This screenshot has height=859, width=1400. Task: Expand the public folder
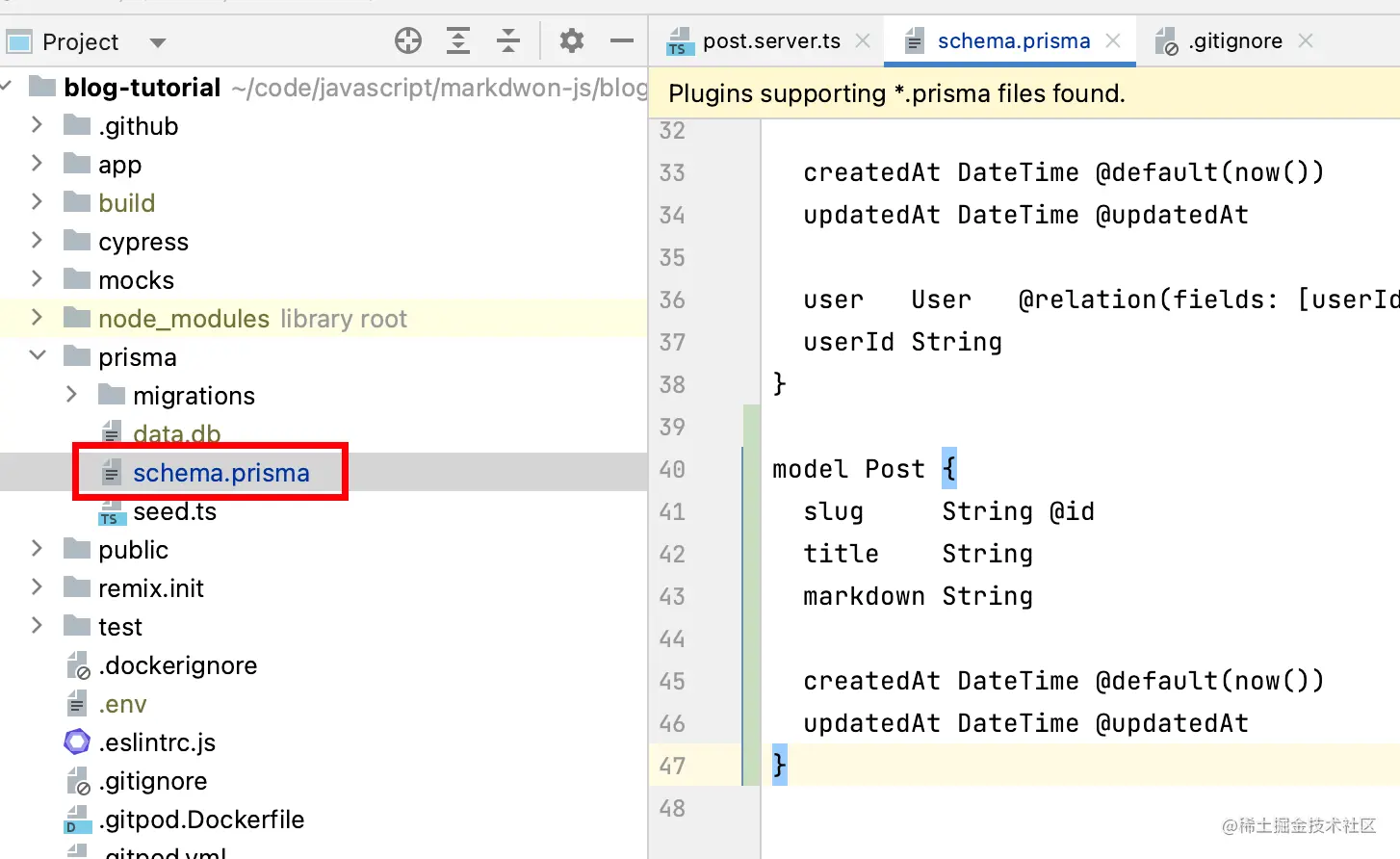point(37,549)
